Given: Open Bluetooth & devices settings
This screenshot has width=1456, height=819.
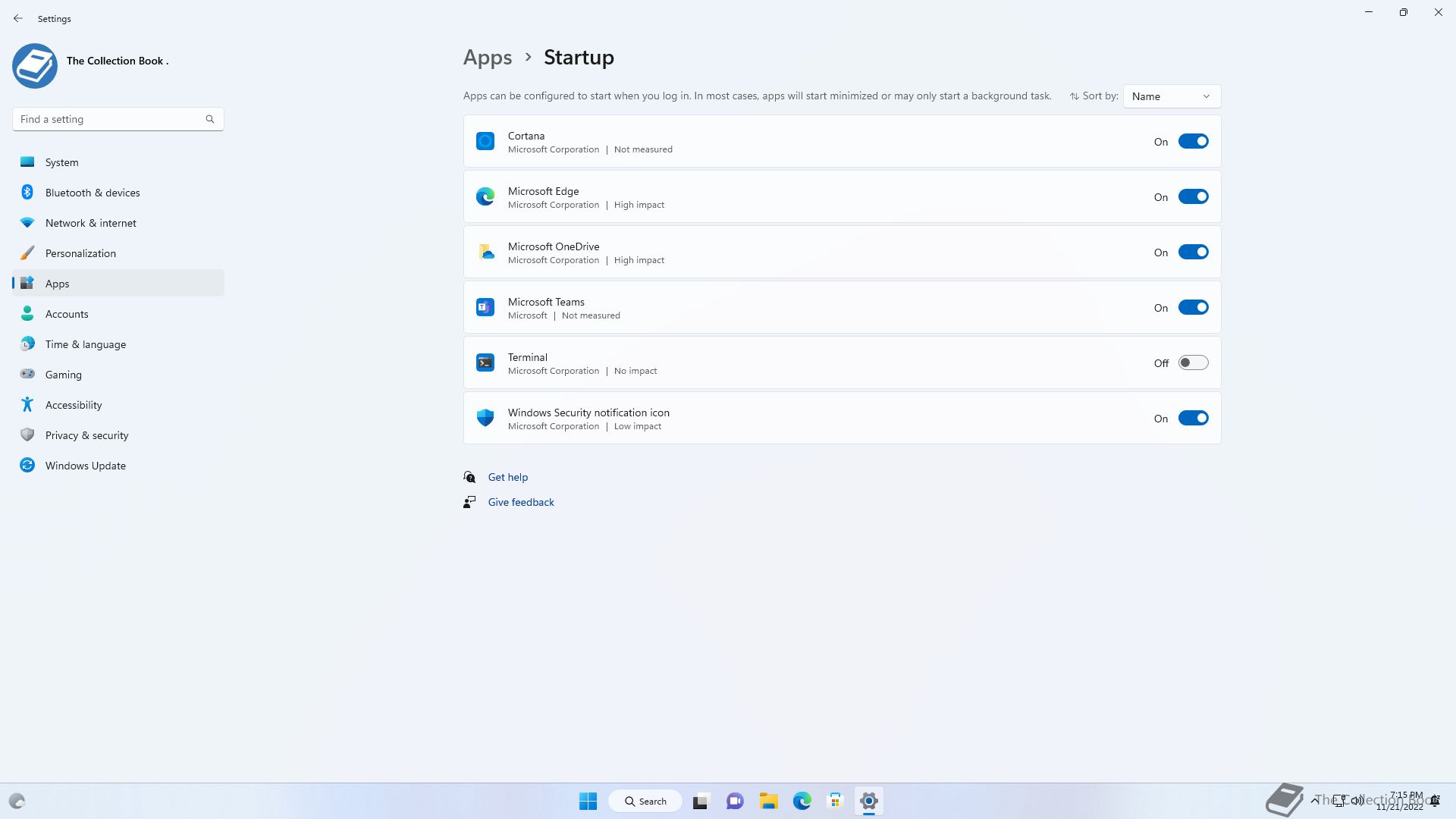Looking at the screenshot, I should click(x=118, y=193).
